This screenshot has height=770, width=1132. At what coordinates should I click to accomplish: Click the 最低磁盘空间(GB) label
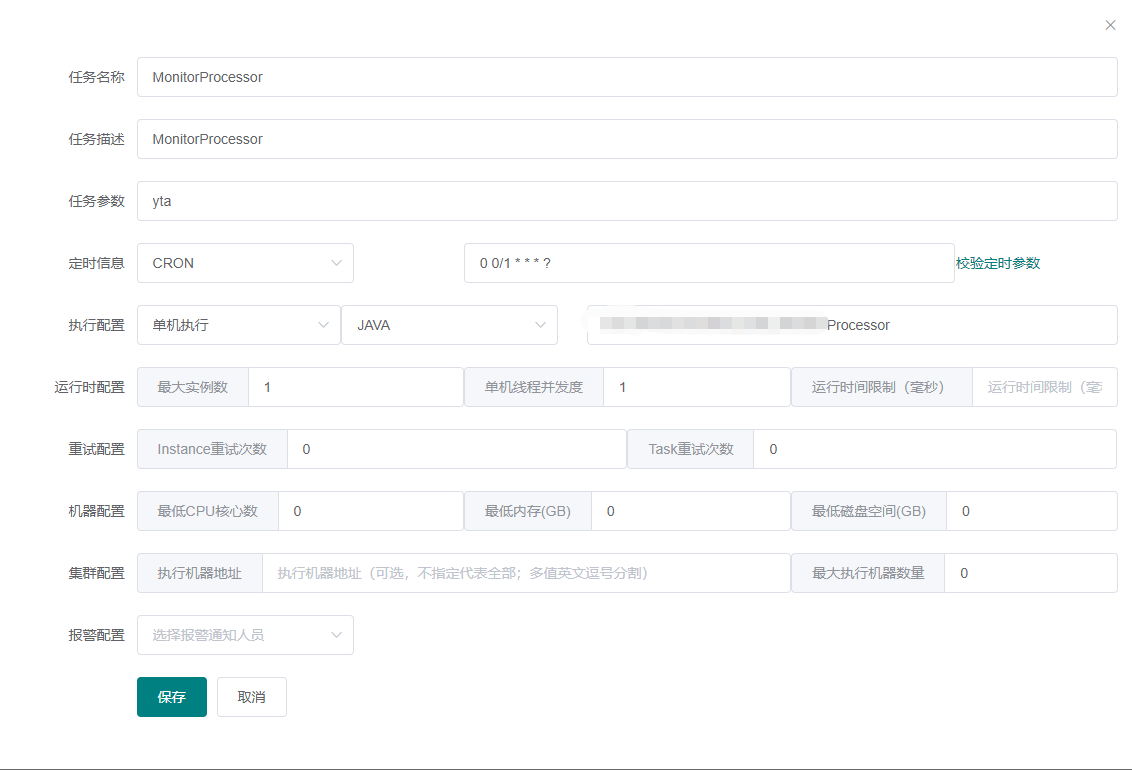(x=868, y=512)
